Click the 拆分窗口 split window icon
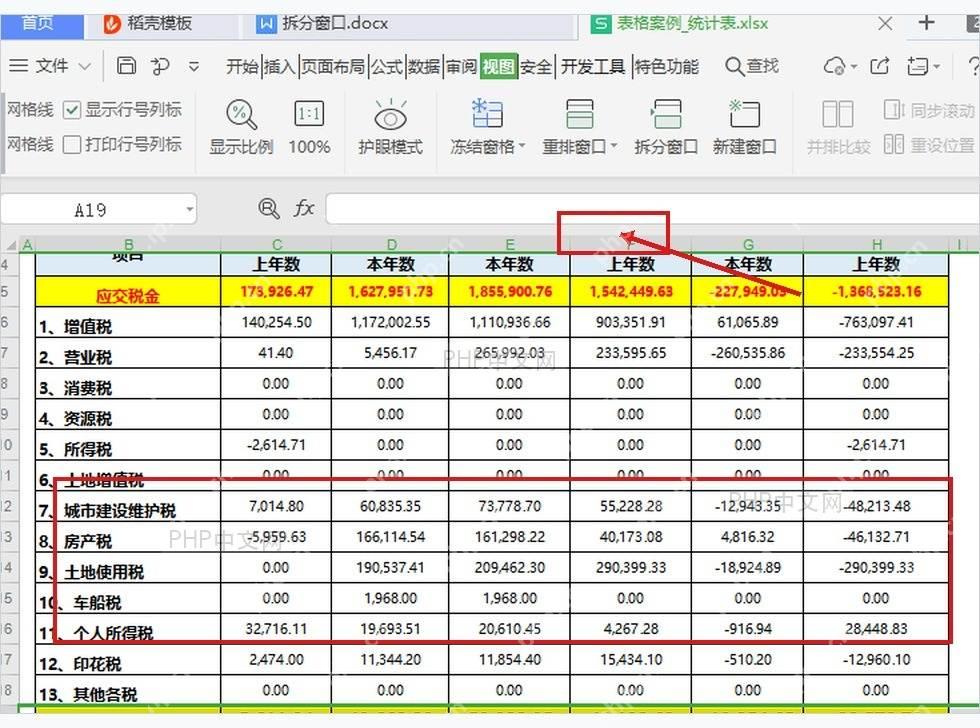Image resolution: width=980 pixels, height=728 pixels. [666, 114]
